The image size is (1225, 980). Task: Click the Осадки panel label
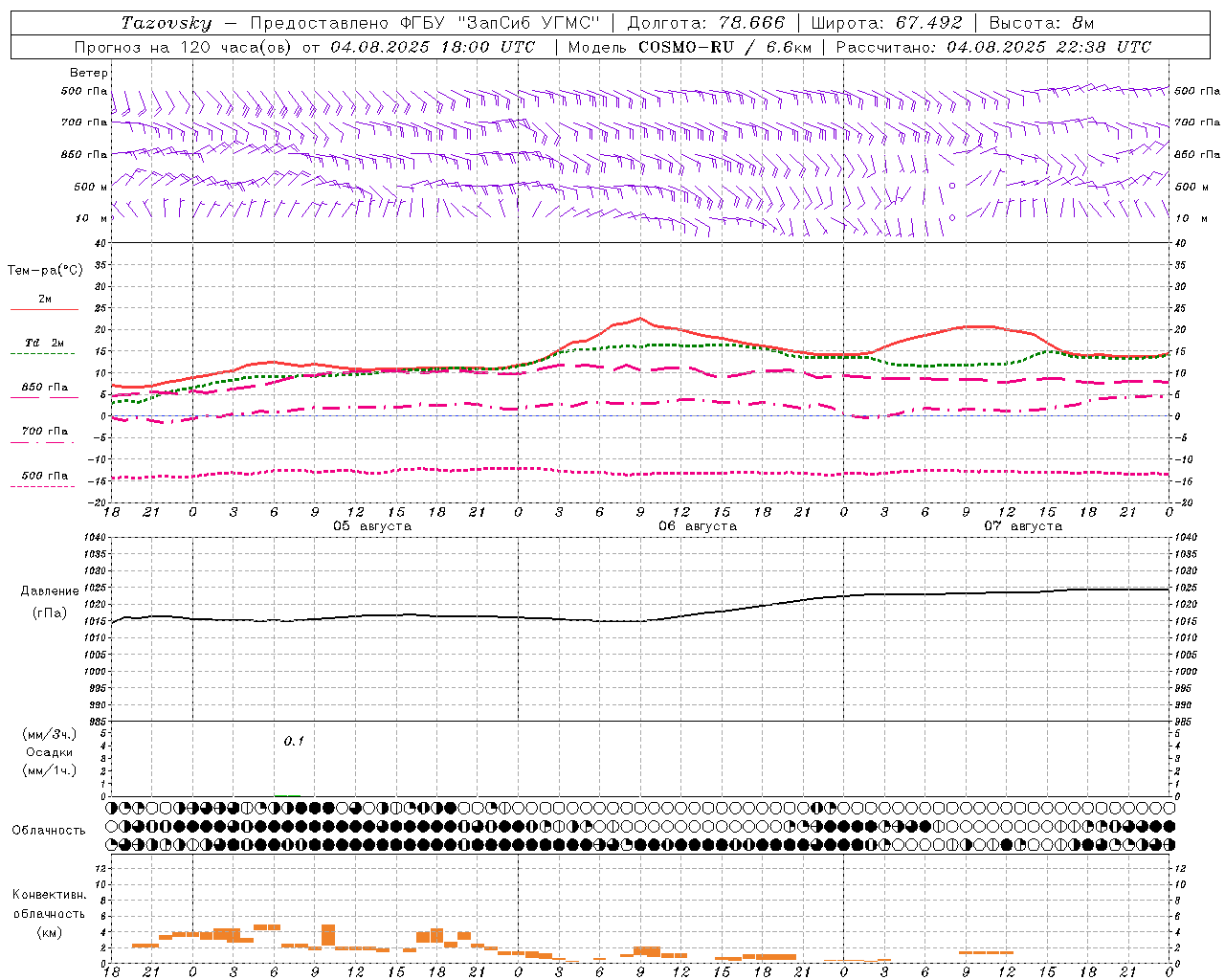pyautogui.click(x=49, y=752)
